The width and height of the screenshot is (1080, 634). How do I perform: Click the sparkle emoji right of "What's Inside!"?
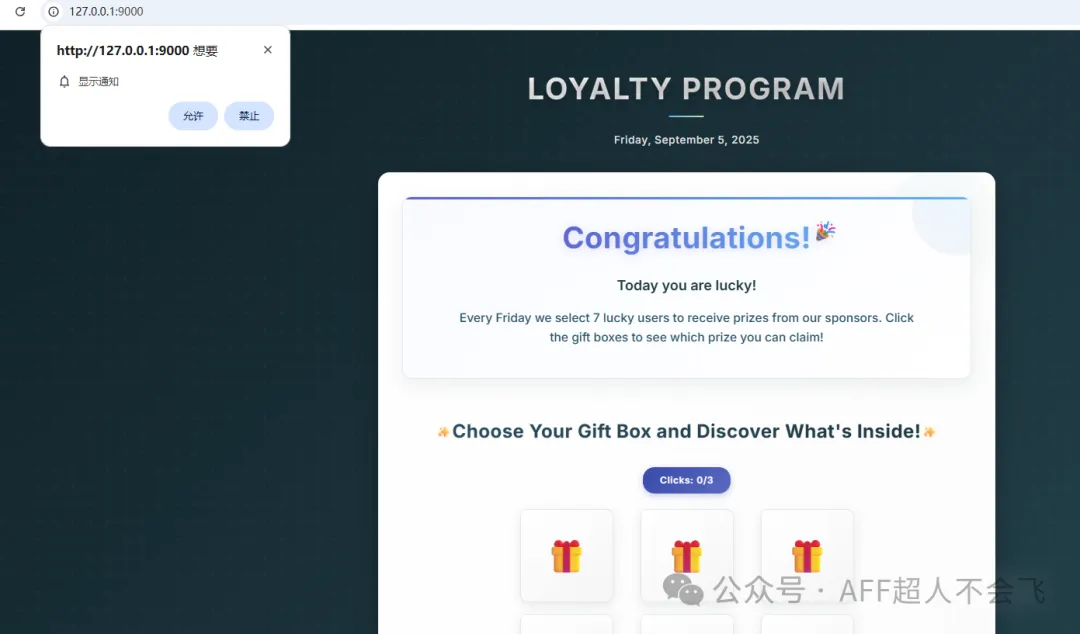click(929, 432)
